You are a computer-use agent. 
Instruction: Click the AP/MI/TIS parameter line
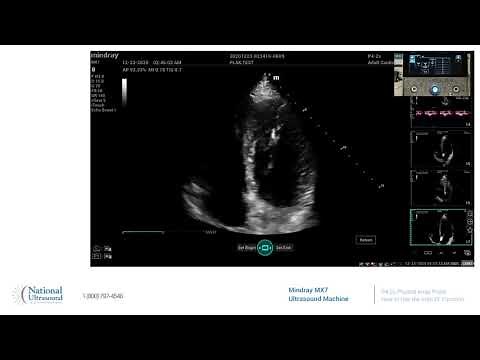[152, 70]
